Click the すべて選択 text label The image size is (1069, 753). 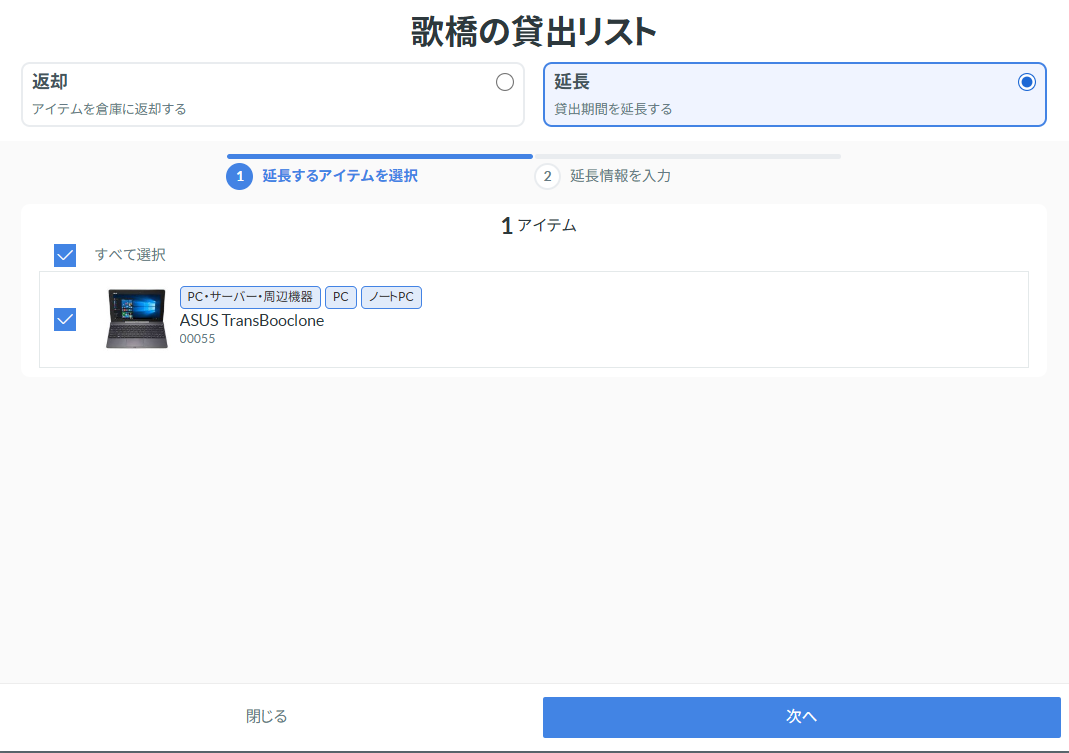pos(130,255)
